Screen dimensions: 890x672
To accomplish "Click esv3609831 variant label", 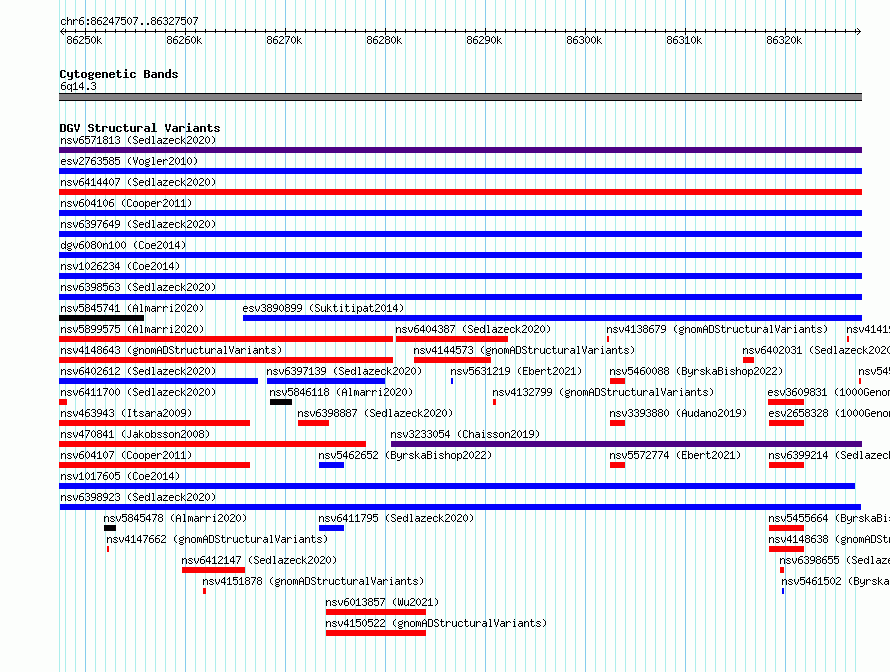I will point(829,392).
